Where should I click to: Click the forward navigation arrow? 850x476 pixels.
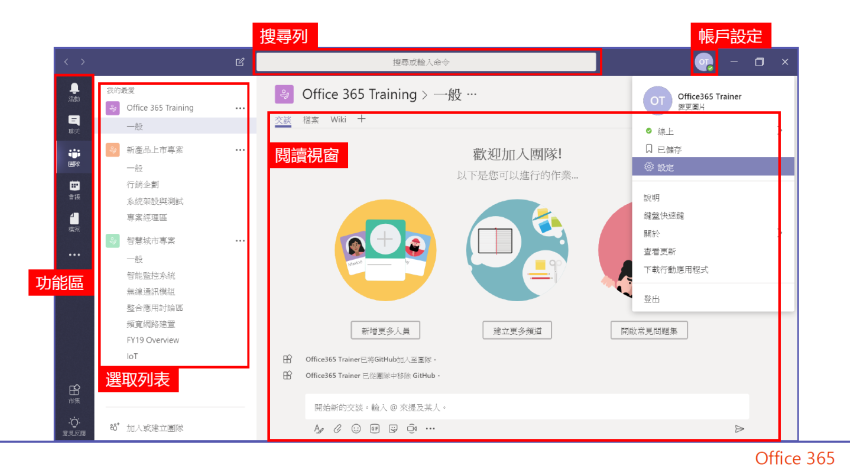[x=83, y=62]
